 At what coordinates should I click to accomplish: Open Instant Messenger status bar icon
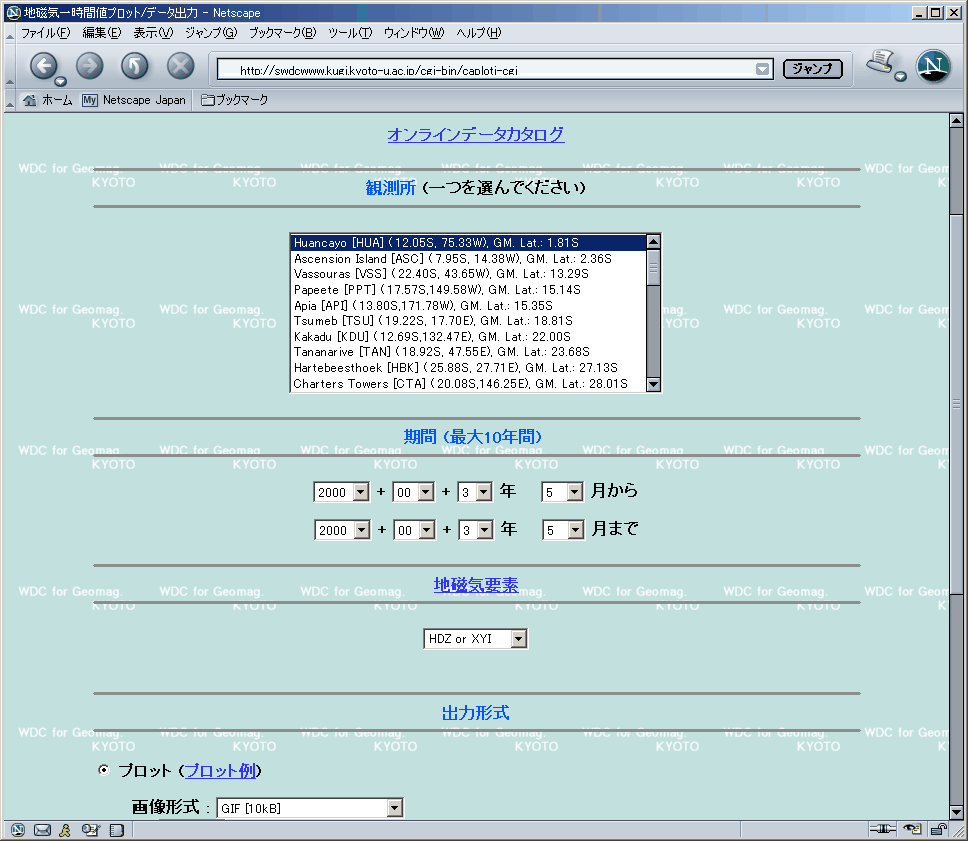click(65, 830)
